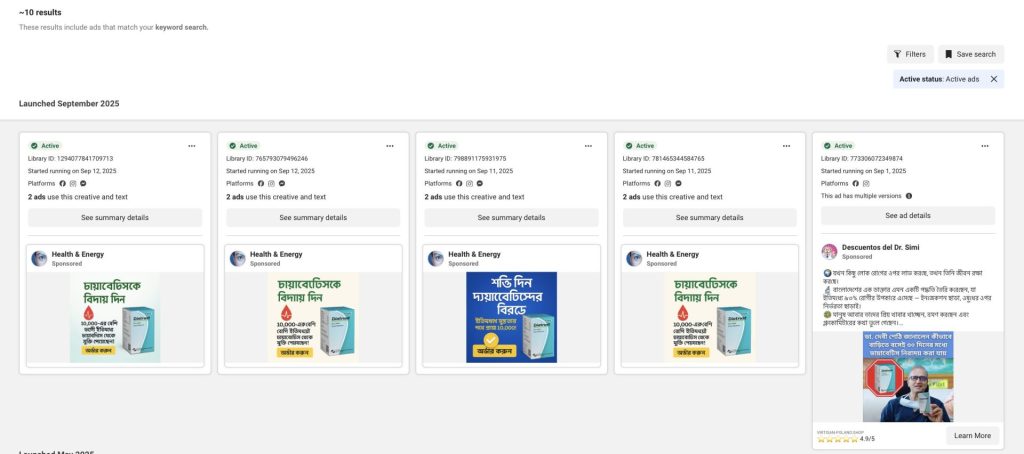See summary details for ad 798891175931975
The height and width of the screenshot is (454, 1024).
click(511, 218)
